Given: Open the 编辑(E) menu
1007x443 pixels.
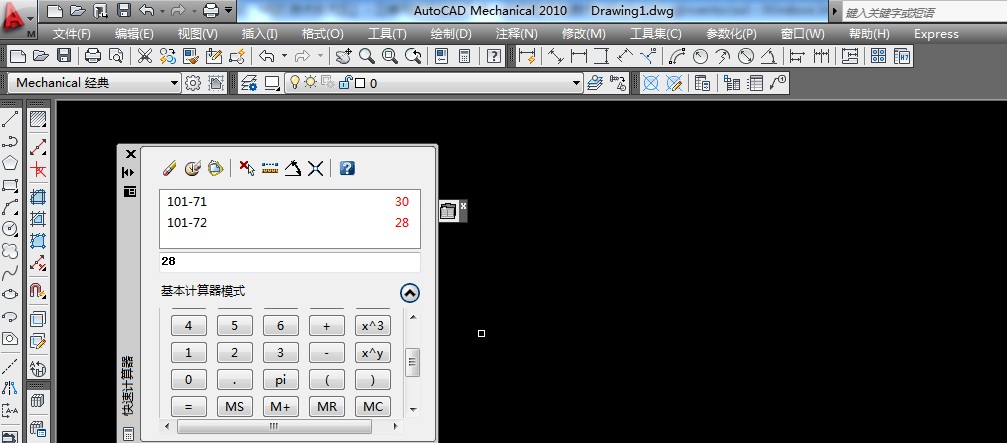Looking at the screenshot, I should click(134, 34).
